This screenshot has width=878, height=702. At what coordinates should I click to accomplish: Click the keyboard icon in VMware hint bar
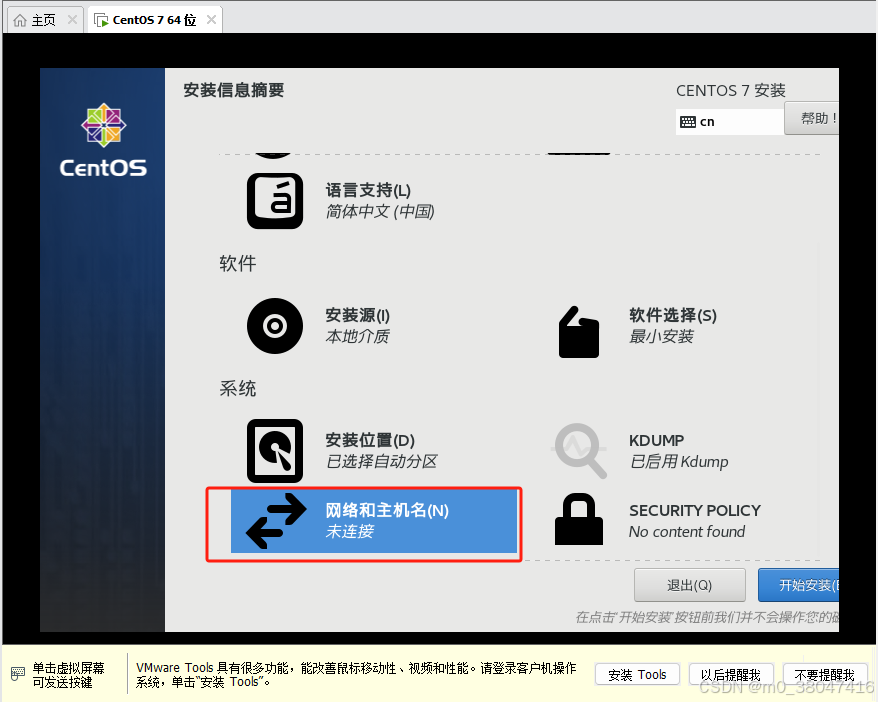click(x=18, y=673)
